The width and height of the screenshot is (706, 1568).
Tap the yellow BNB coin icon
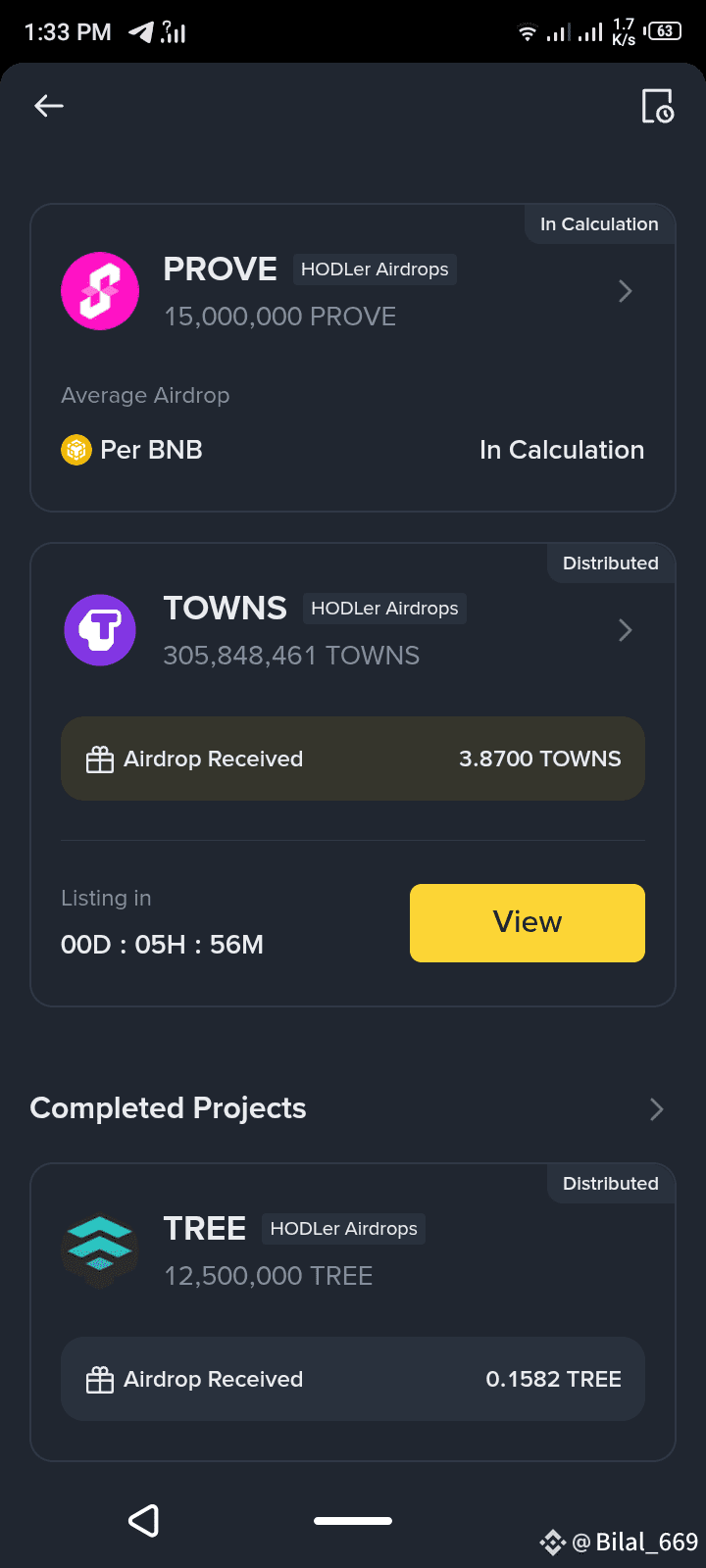pos(76,450)
